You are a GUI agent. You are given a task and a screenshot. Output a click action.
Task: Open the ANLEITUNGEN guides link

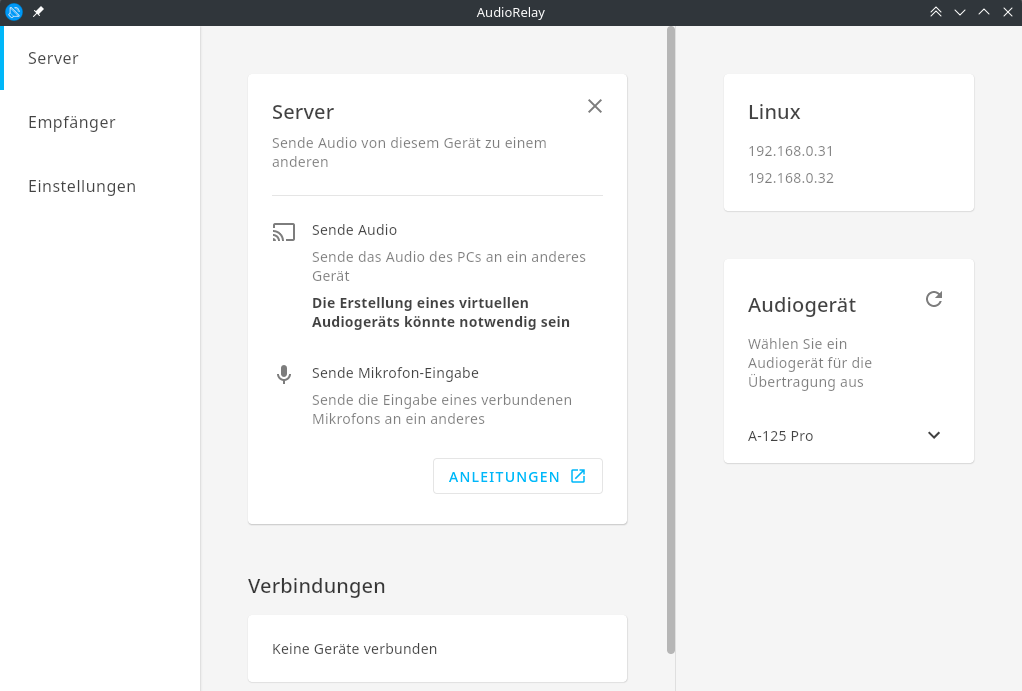pos(518,476)
